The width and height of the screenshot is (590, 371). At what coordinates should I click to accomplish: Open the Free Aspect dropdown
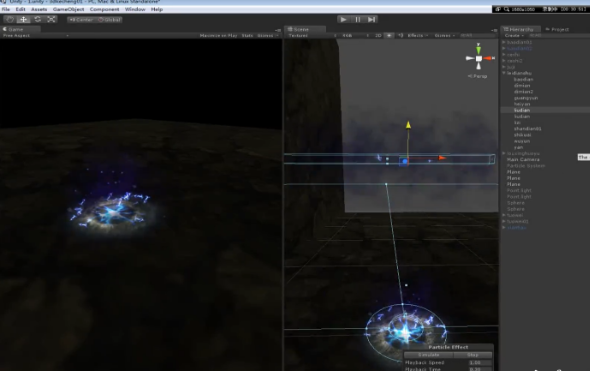pyautogui.click(x=36, y=35)
